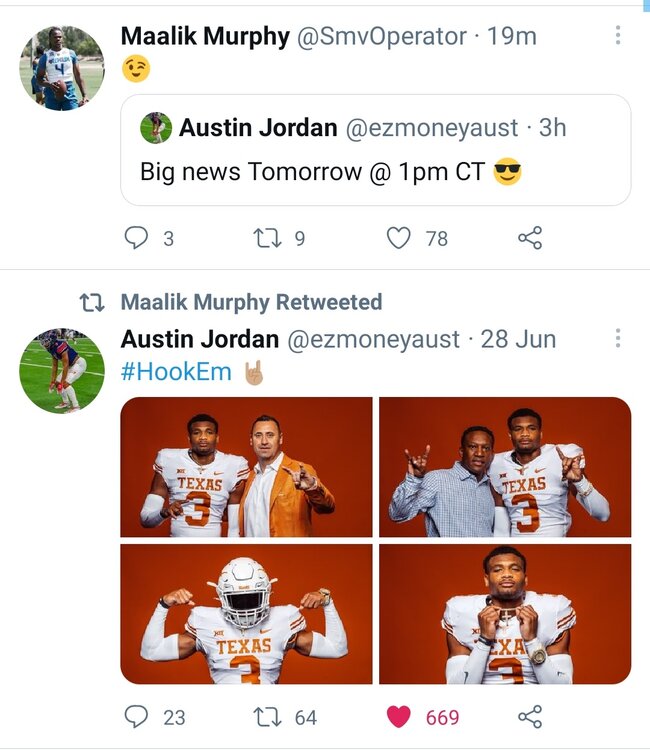Open Maalik Murphy's profile picture
Screen dimensions: 650x750
tap(61, 68)
